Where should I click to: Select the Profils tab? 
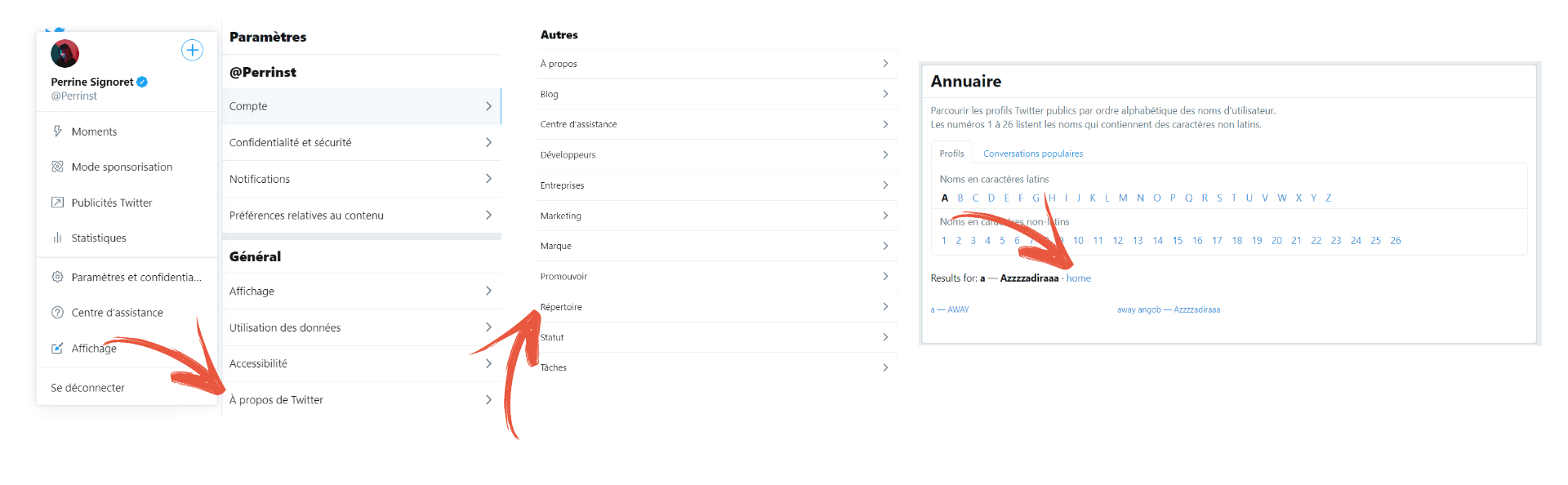click(x=951, y=154)
